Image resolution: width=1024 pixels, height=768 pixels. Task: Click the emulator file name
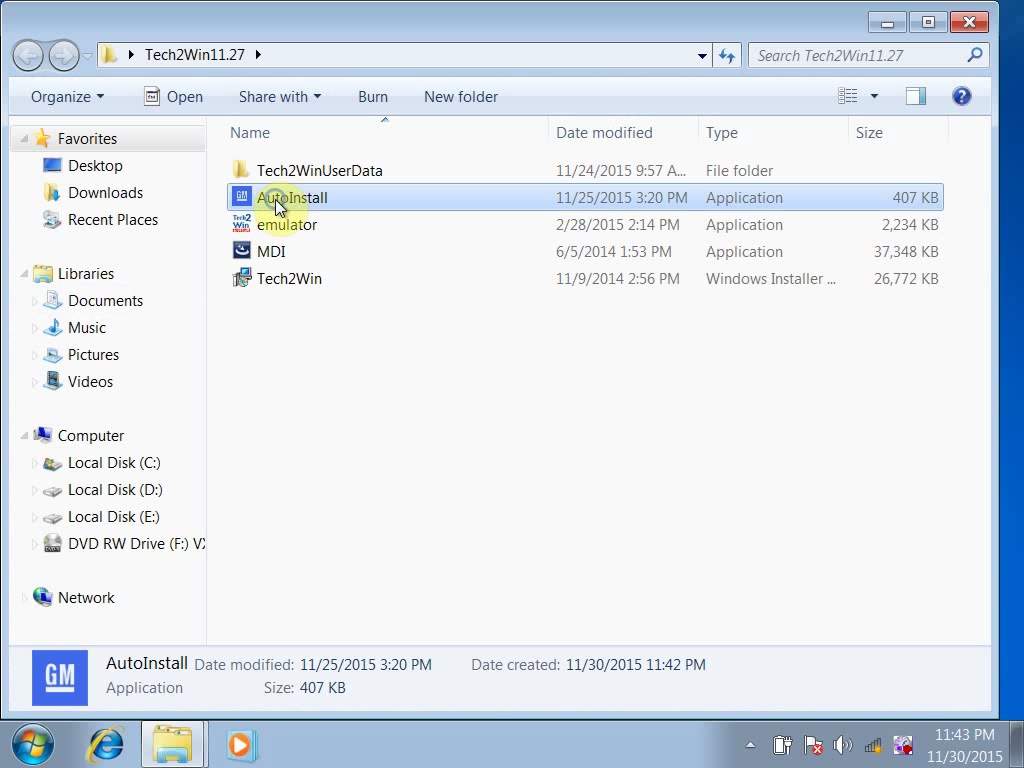click(287, 225)
